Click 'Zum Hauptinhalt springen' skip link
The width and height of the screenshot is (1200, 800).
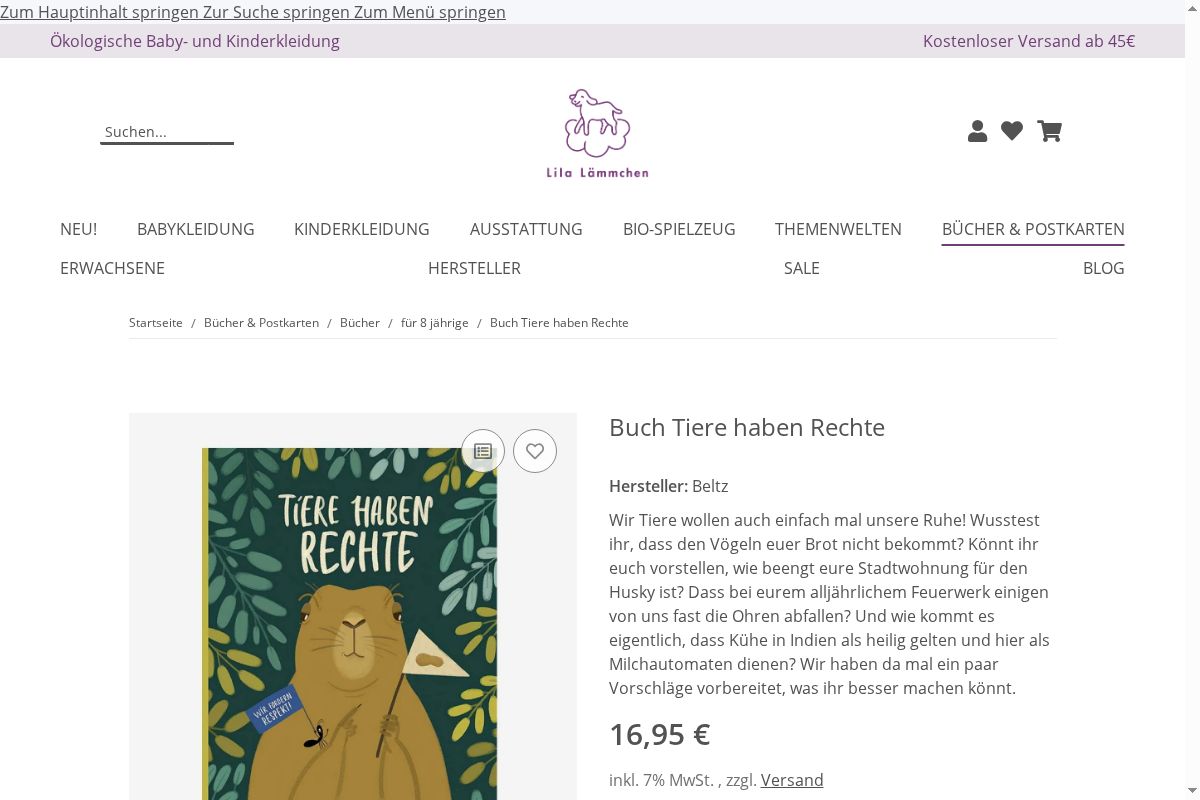click(100, 12)
